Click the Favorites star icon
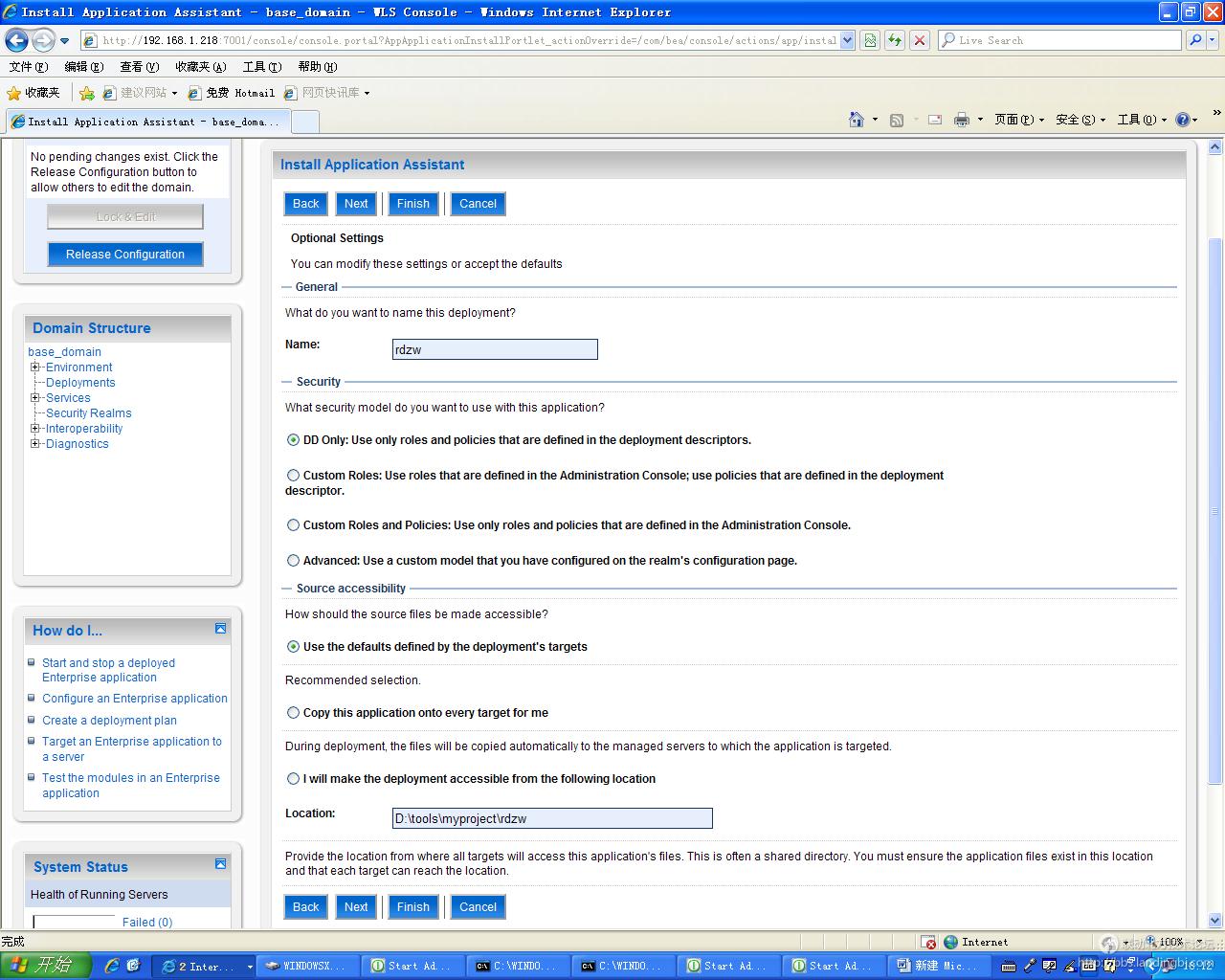 click(13, 93)
